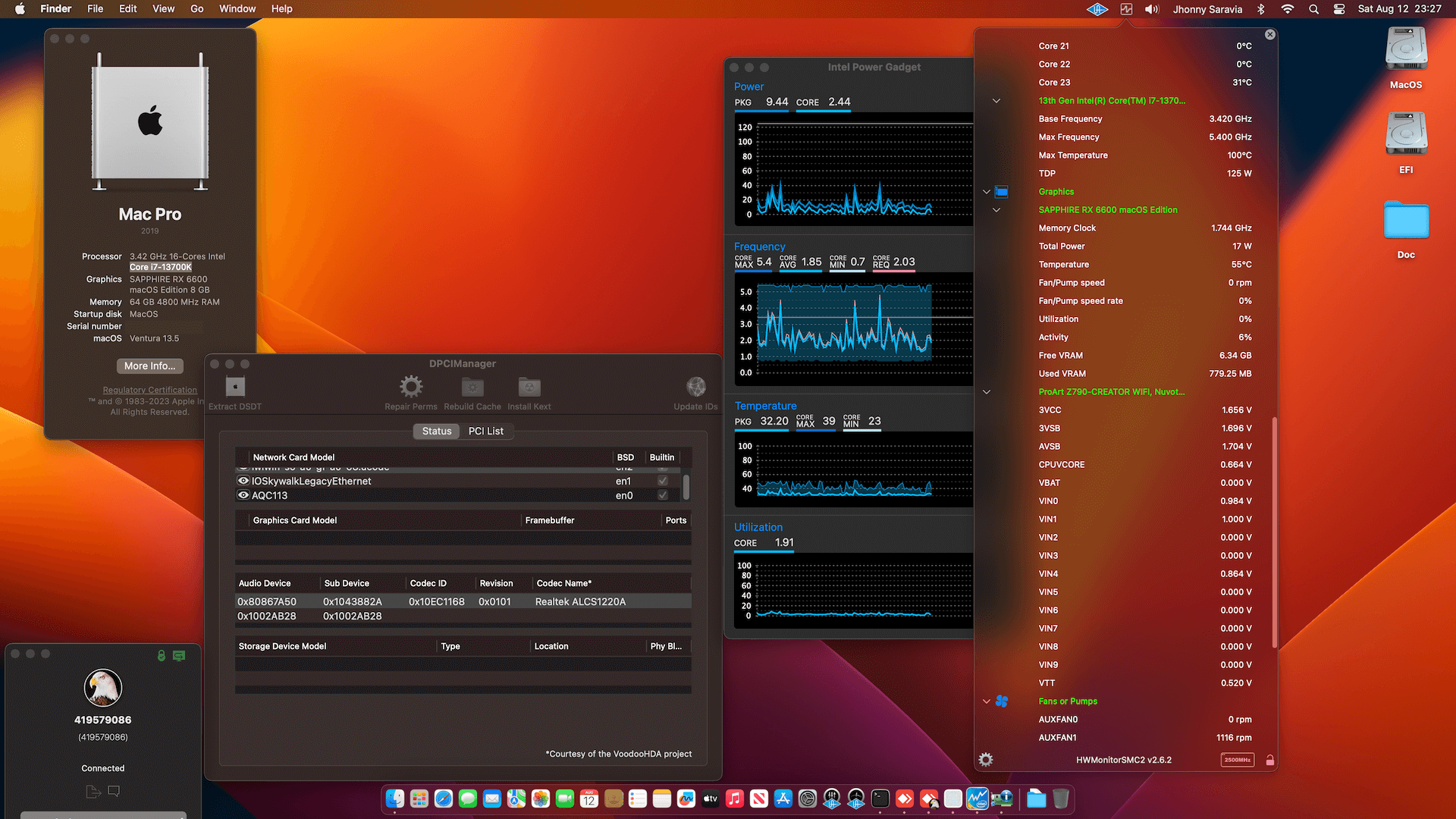Click the eagle avatar in AnyDesk window
The width and height of the screenshot is (1456, 819).
pyautogui.click(x=103, y=688)
